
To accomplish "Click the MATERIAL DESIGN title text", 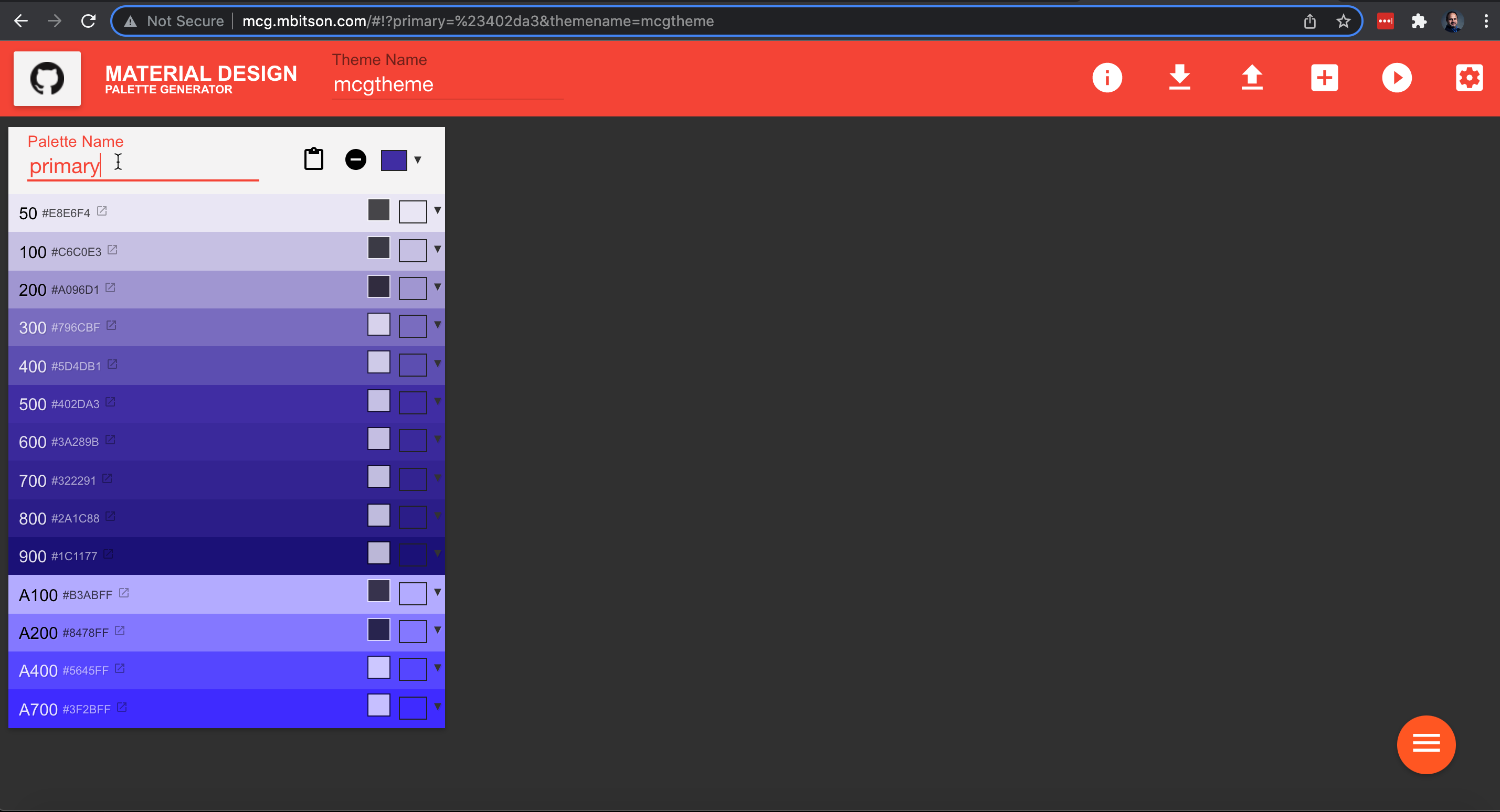I will point(201,73).
